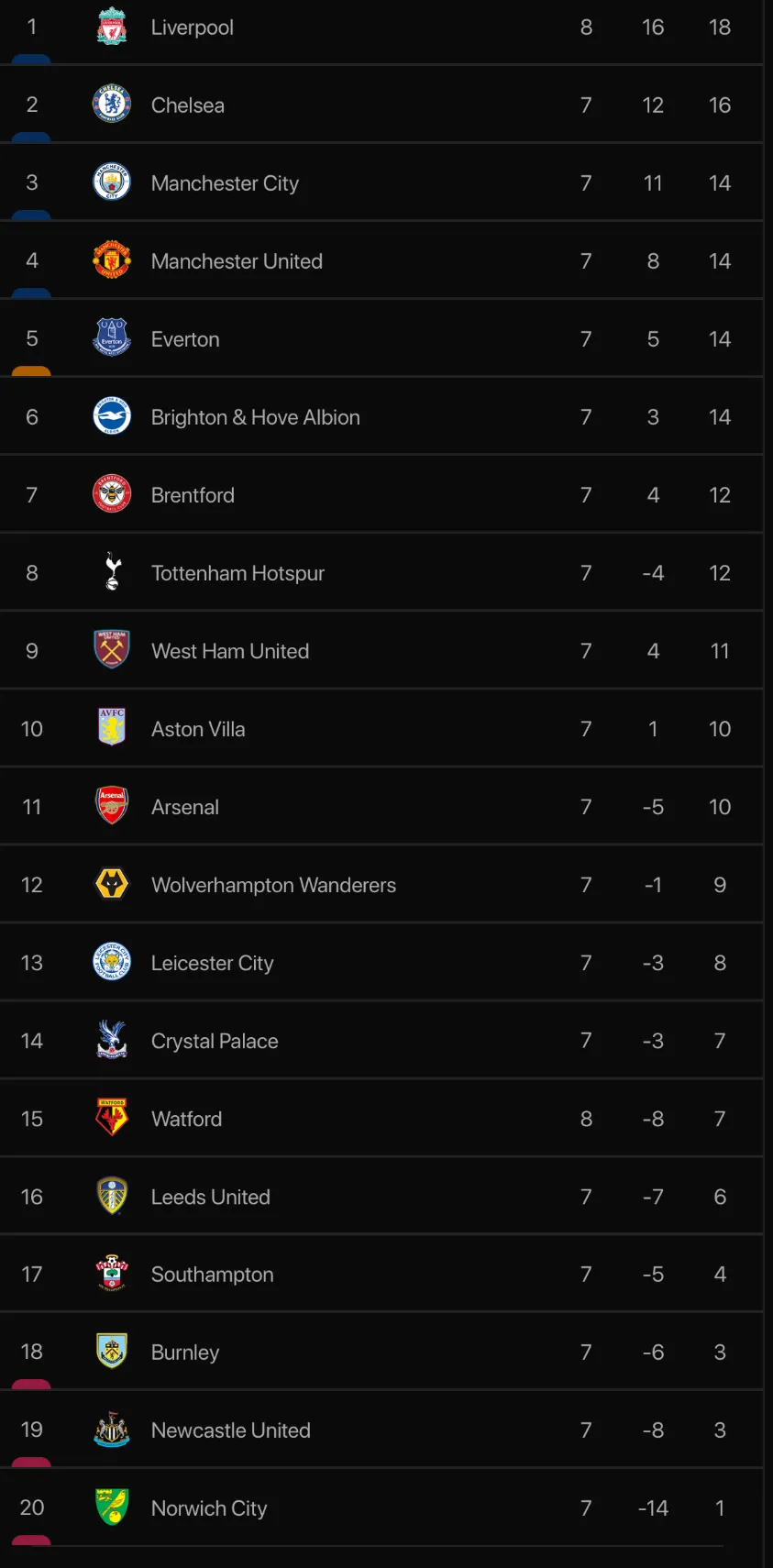Screen dimensions: 773x1568
Task: Click Watford's goal difference of -8
Action: [653, 1119]
